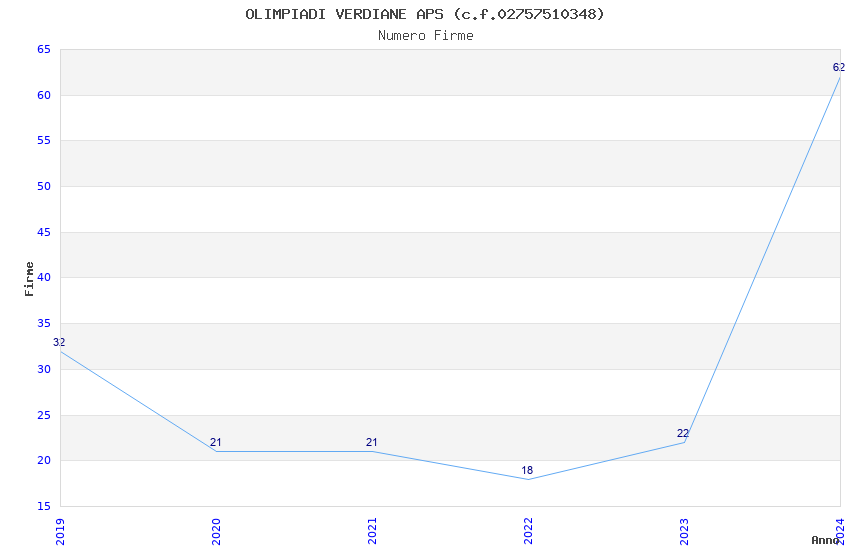This screenshot has width=850, height=550.
Task: Click the 2019 x-axis year label
Action: pos(60,532)
